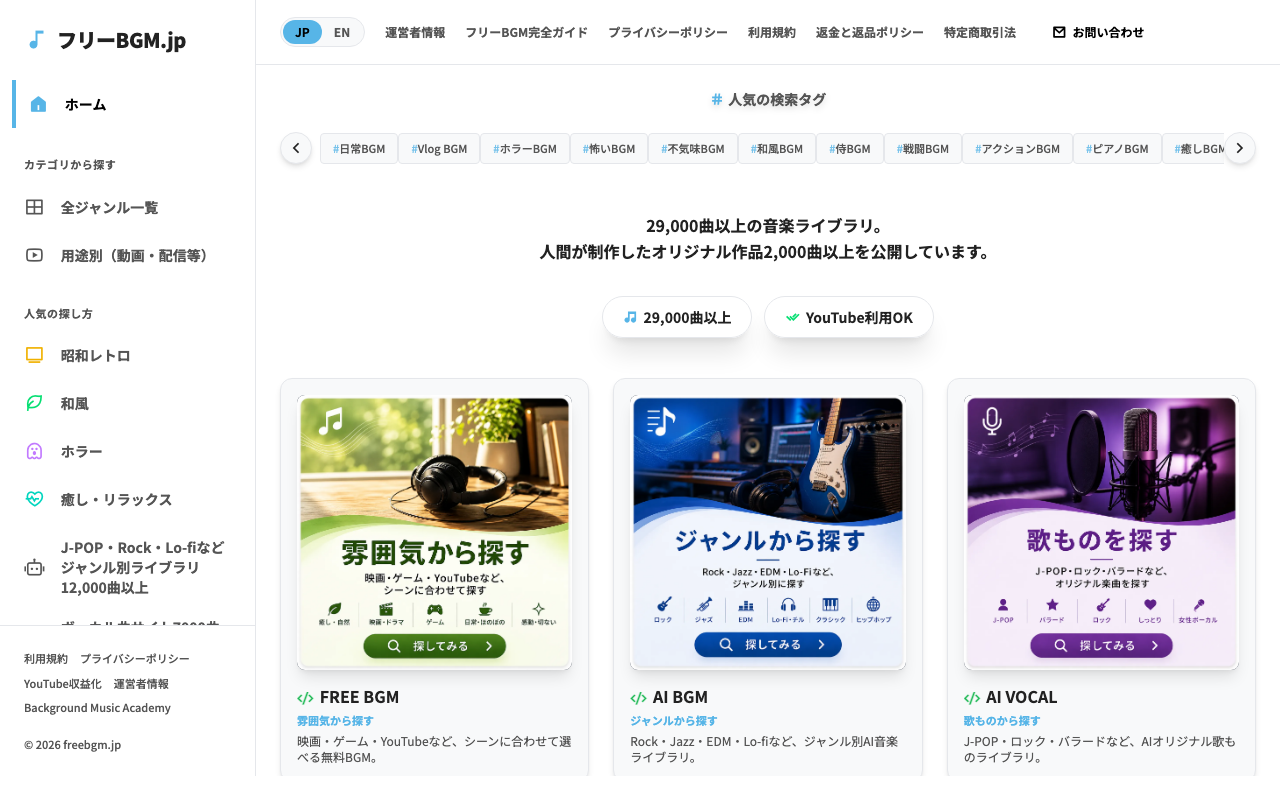Click the FREE BGM card title
Viewport: 1280px width, 800px height.
(360, 698)
